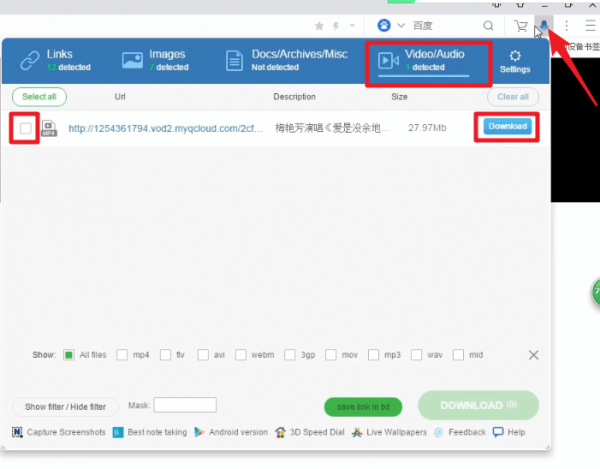Toggle the All files filter checkbox
The height and width of the screenshot is (469, 600).
[x=69, y=355]
